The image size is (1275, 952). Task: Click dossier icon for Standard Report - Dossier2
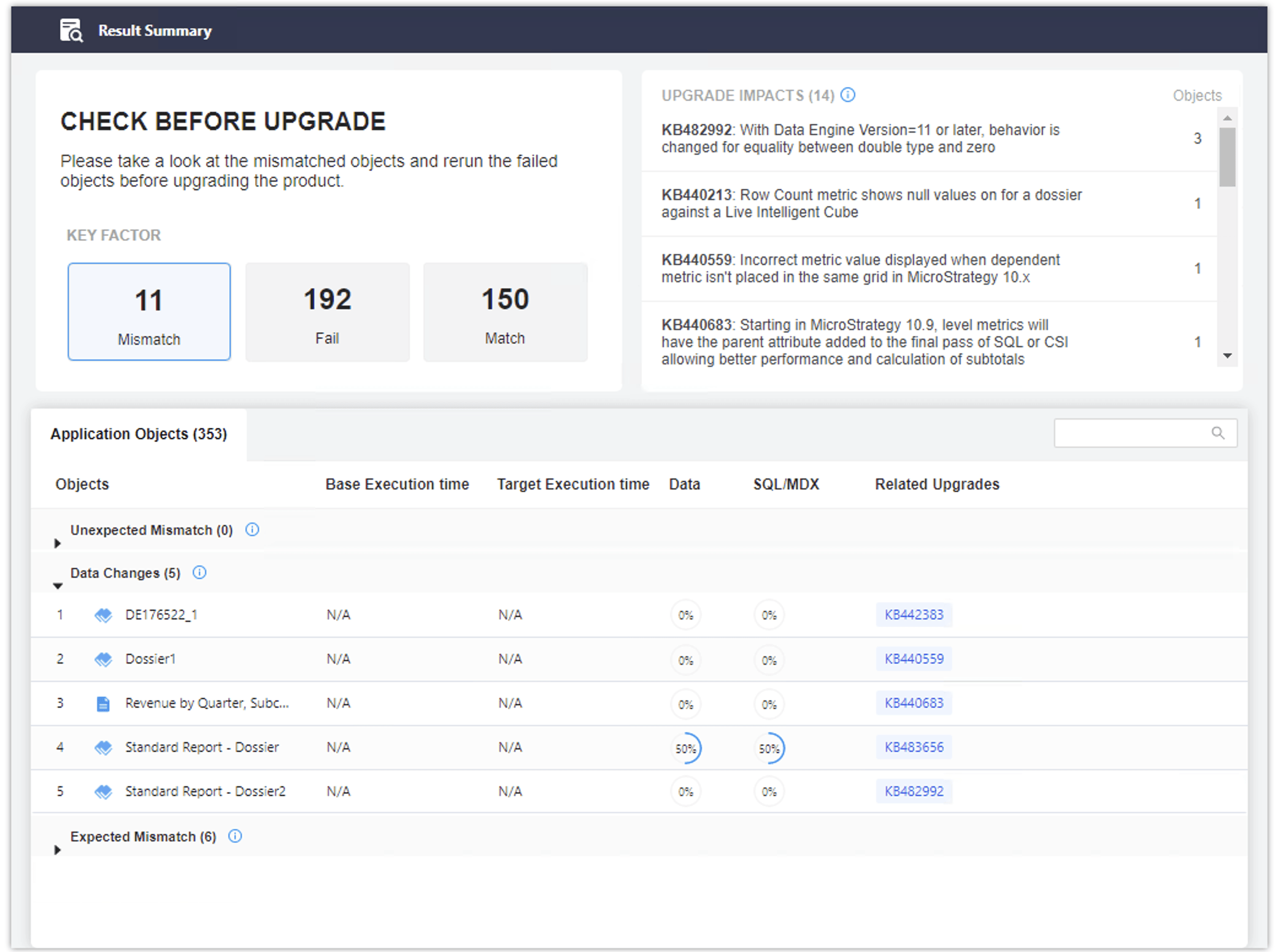click(x=103, y=791)
